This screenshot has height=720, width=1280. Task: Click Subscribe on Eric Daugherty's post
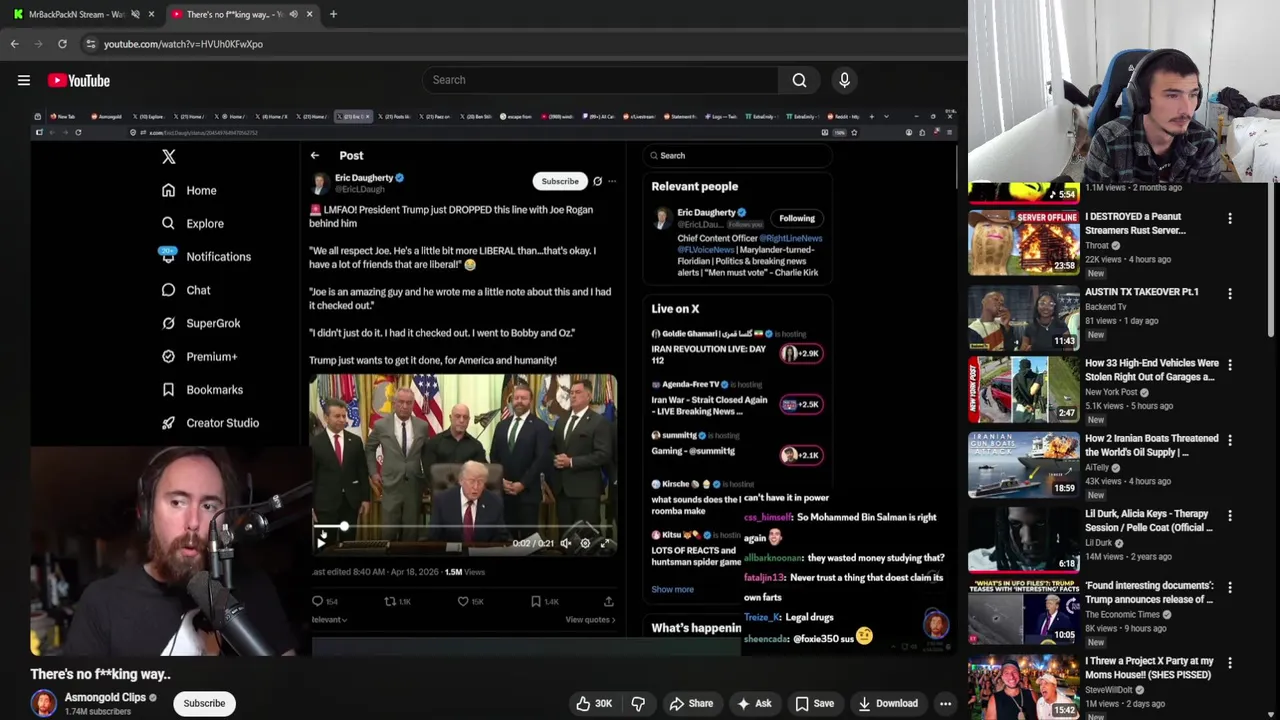pyautogui.click(x=560, y=181)
